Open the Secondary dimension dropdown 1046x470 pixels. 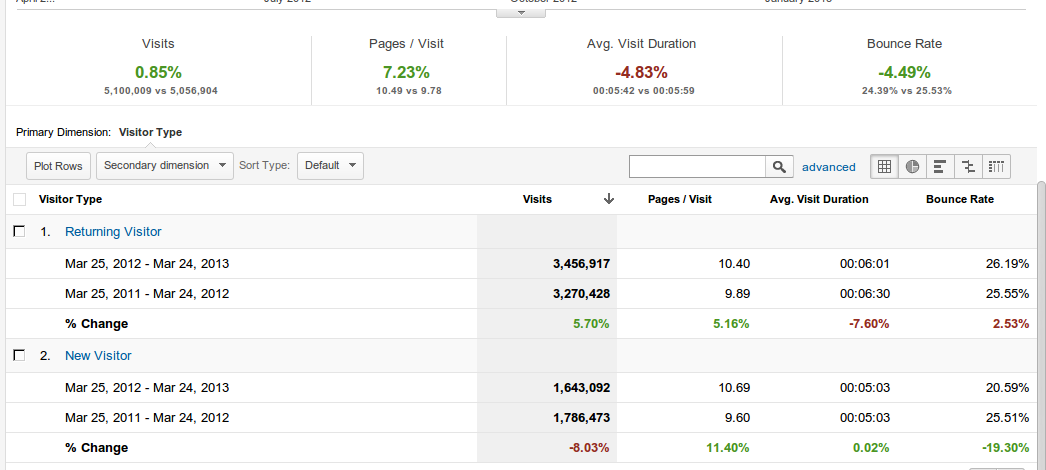(x=165, y=166)
